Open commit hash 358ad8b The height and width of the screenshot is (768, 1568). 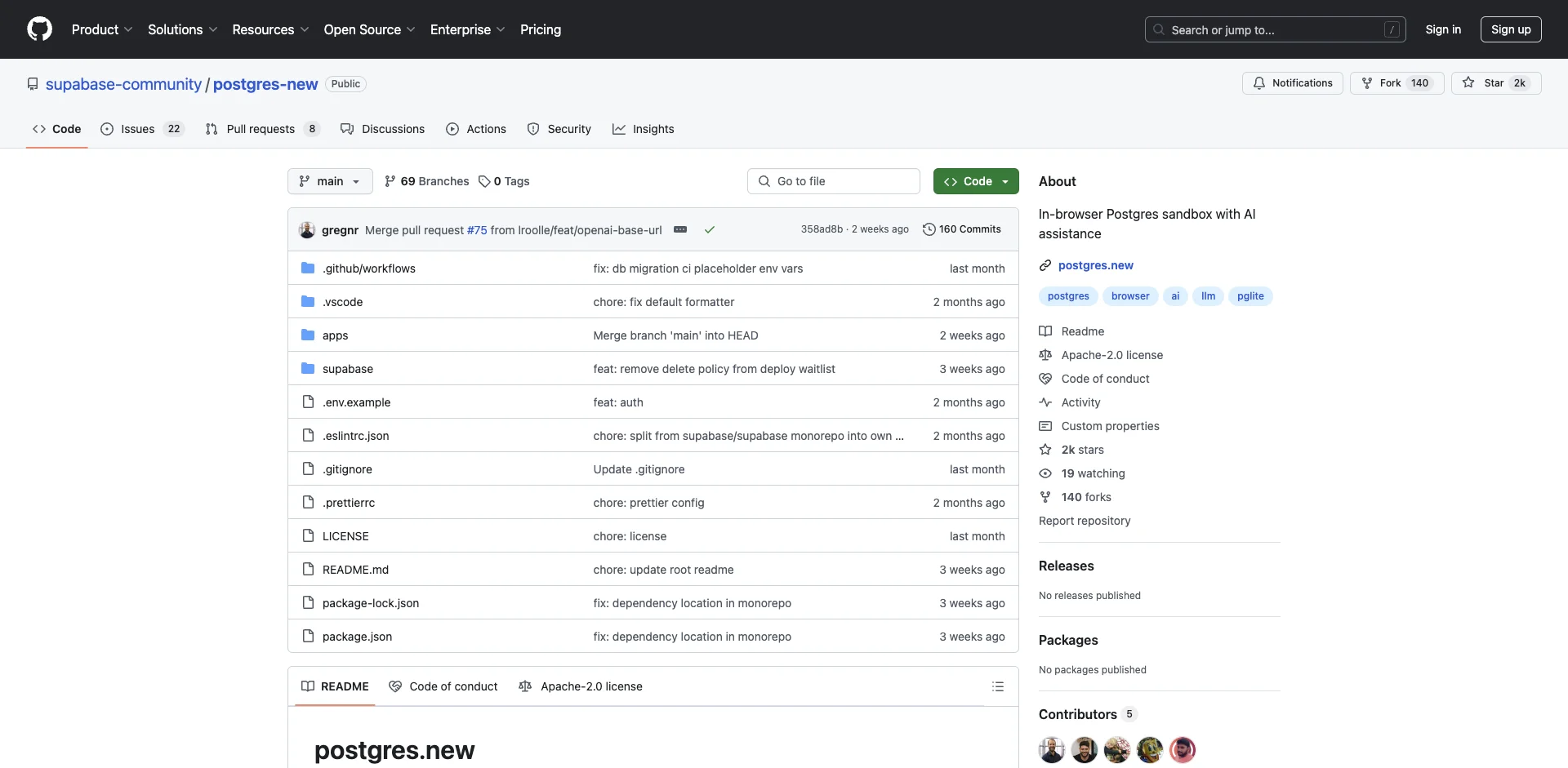tap(822, 229)
